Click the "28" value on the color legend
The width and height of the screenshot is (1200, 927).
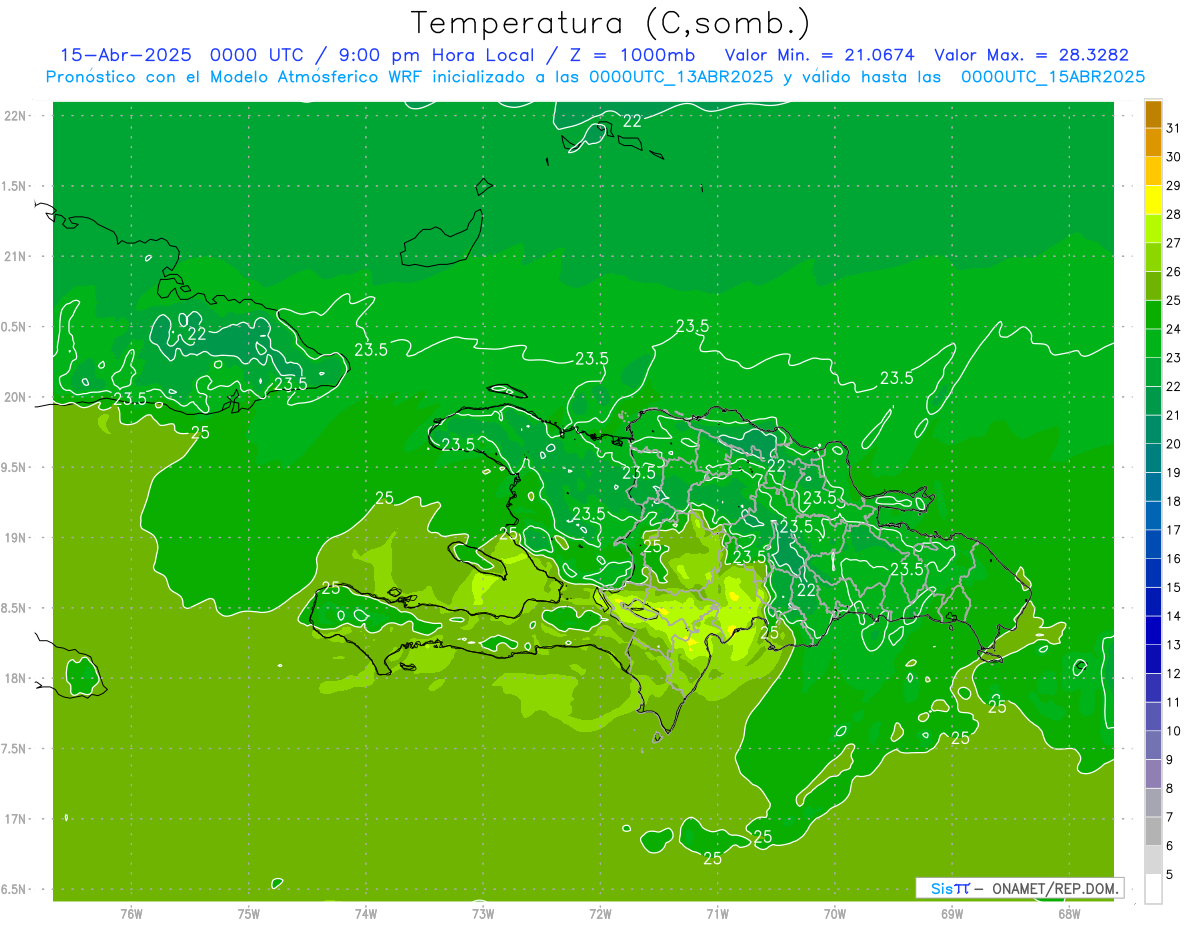(1174, 214)
